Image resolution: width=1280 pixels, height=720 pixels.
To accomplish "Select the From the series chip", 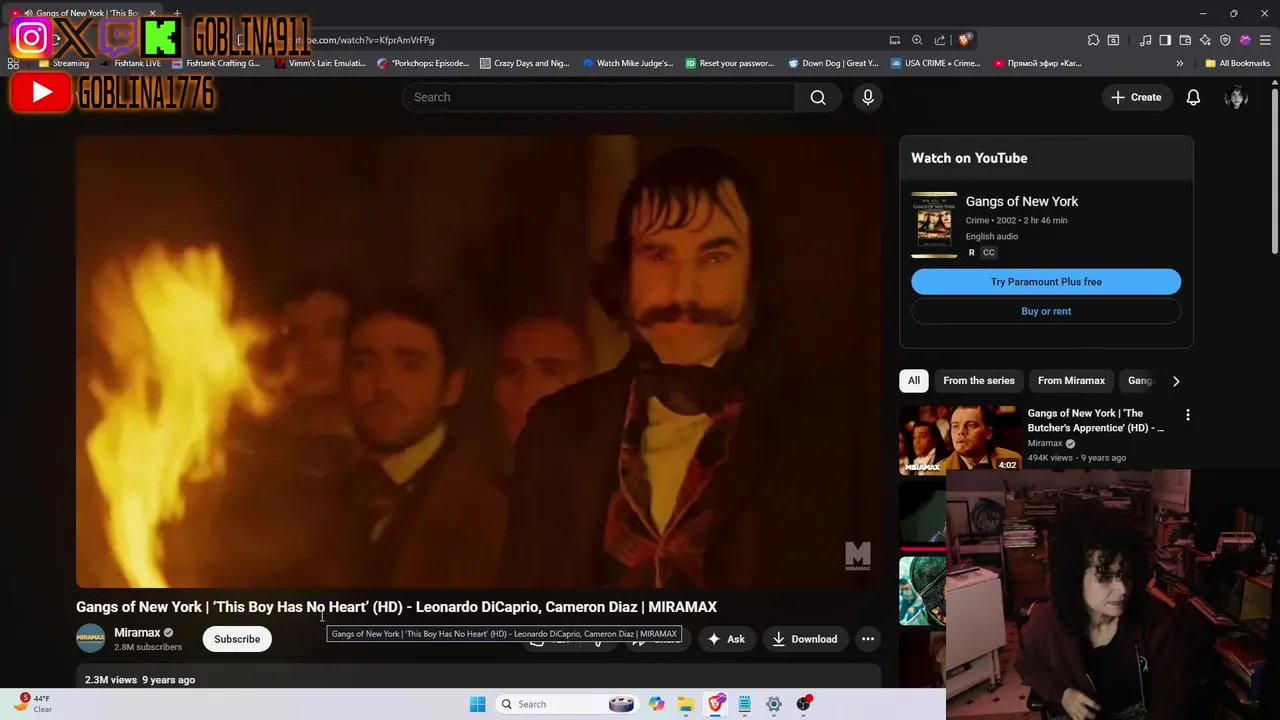I will 979,381.
